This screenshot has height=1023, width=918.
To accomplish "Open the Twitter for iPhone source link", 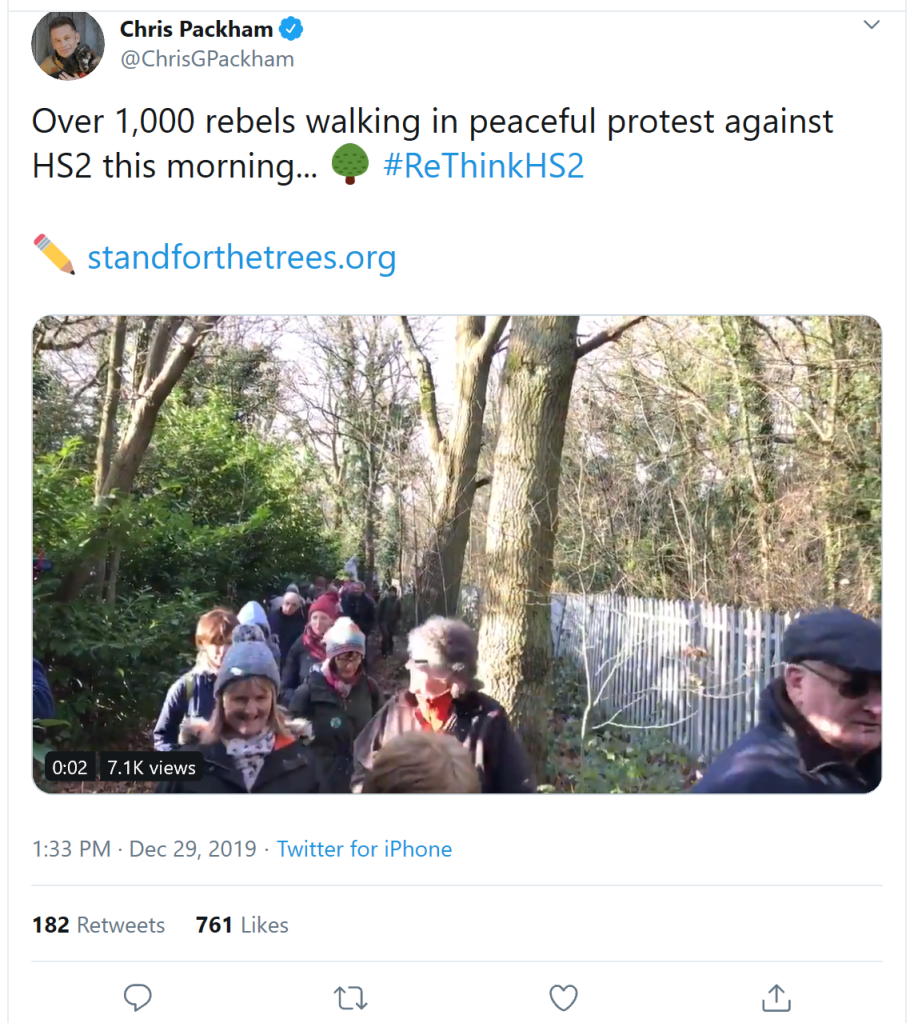I will point(364,849).
